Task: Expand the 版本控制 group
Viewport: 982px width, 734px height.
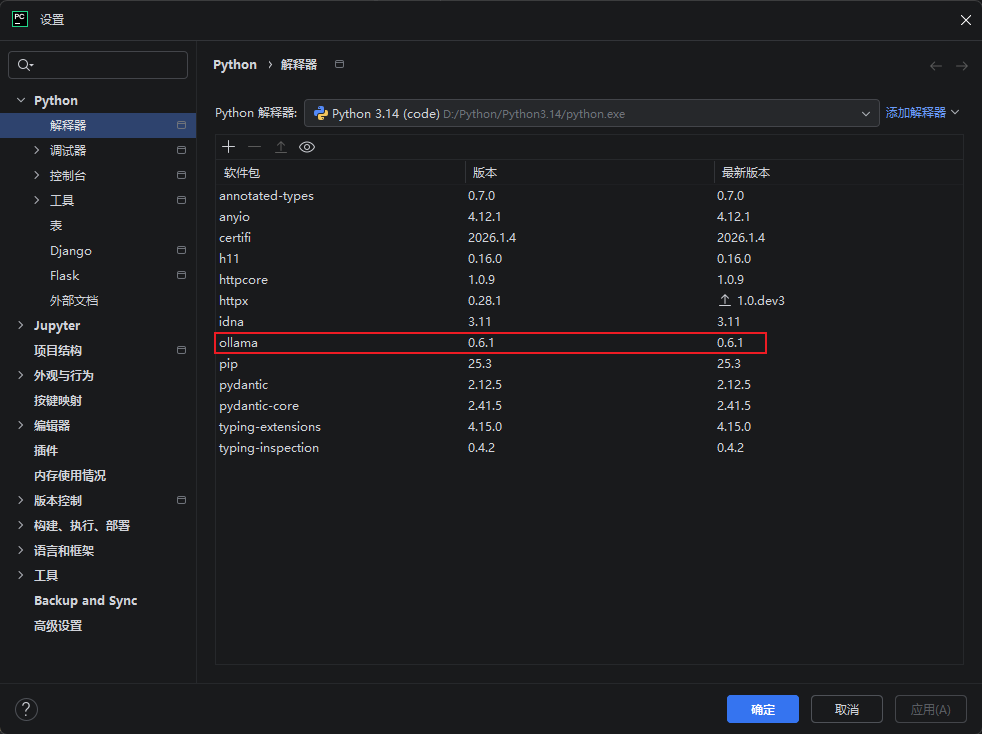Action: coord(21,500)
